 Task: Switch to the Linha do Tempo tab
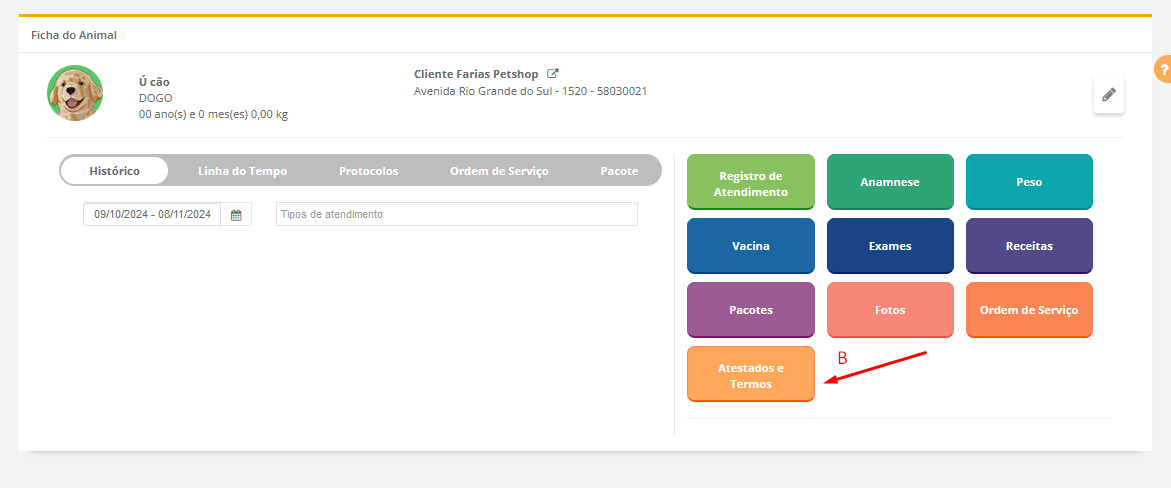(242, 171)
